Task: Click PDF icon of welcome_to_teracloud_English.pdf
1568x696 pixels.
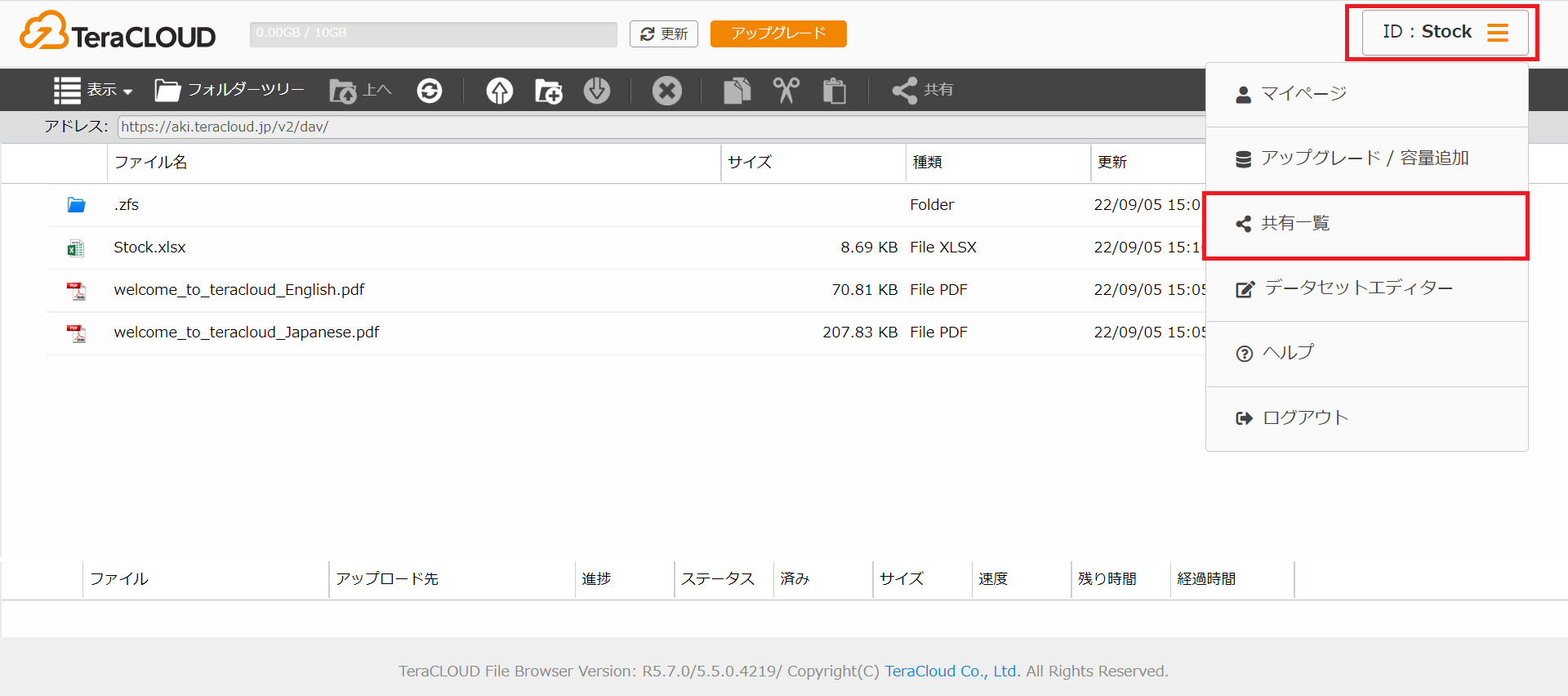Action: (76, 291)
